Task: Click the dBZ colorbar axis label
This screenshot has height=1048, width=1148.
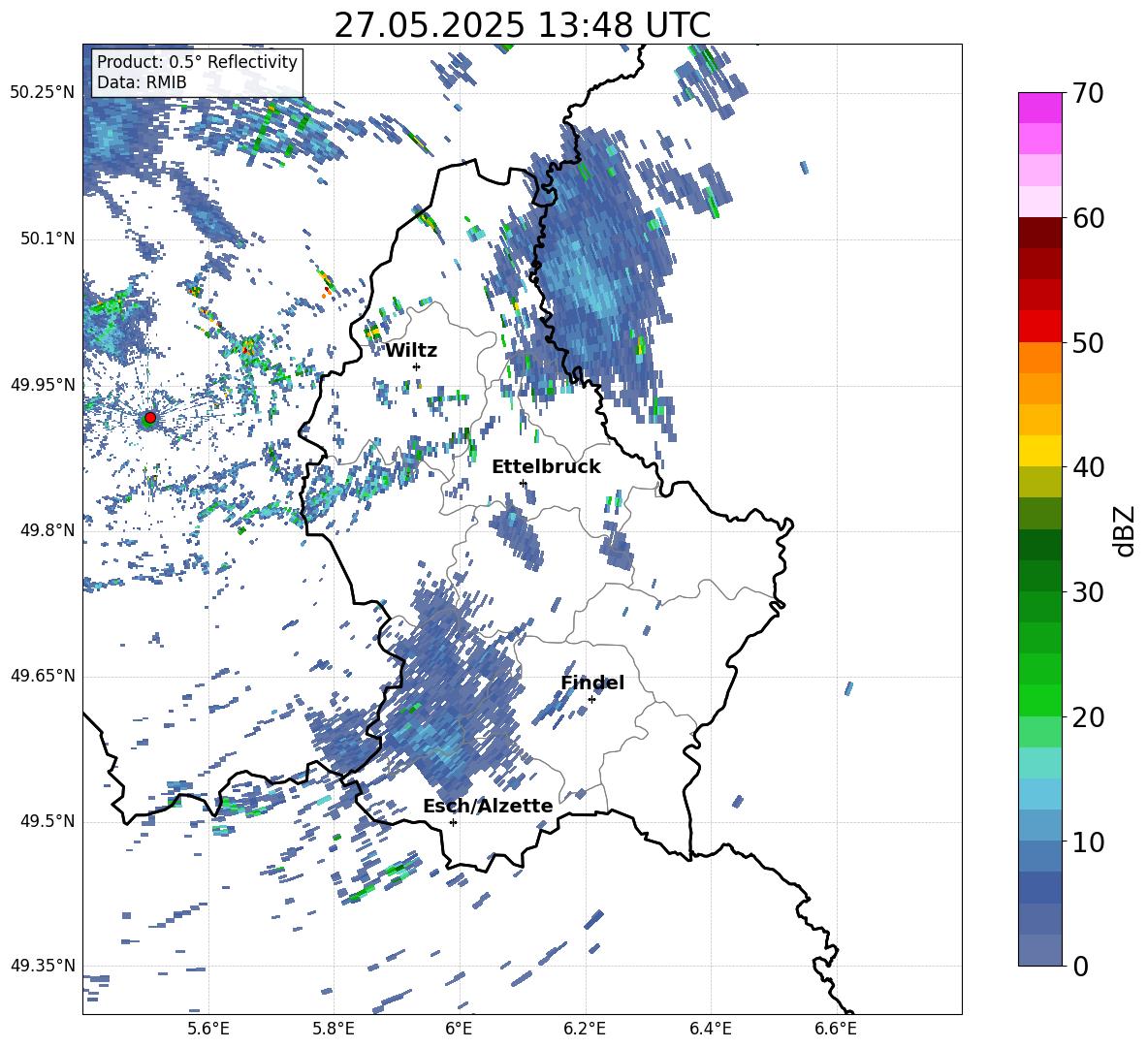Action: [x=1125, y=530]
